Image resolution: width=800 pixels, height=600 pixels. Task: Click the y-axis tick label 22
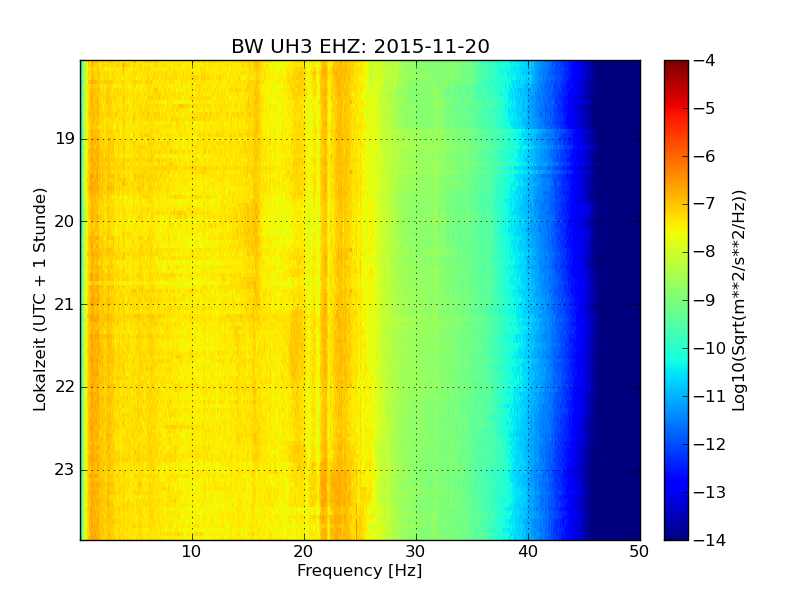tap(64, 387)
